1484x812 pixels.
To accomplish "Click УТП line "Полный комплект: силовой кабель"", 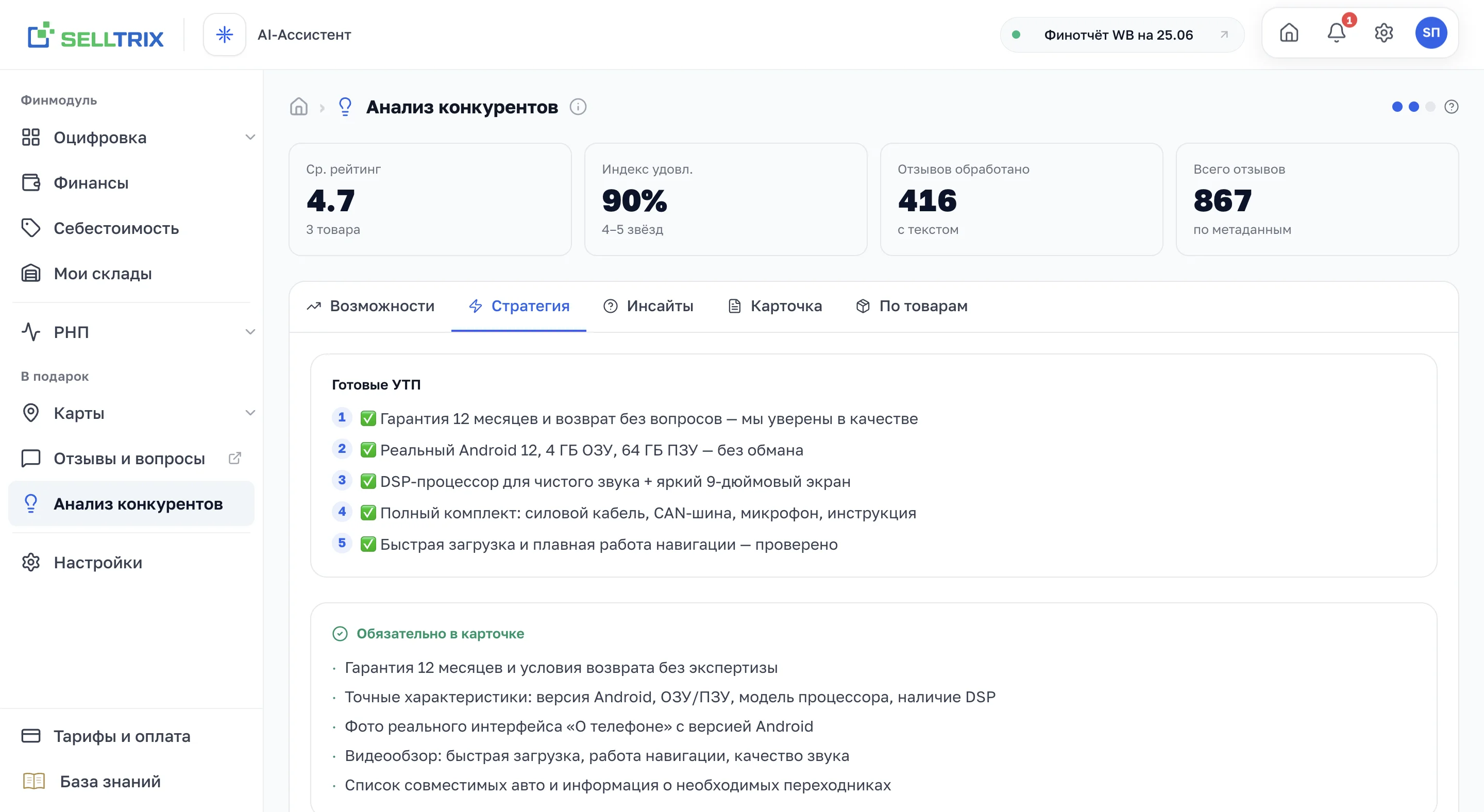I will (638, 513).
